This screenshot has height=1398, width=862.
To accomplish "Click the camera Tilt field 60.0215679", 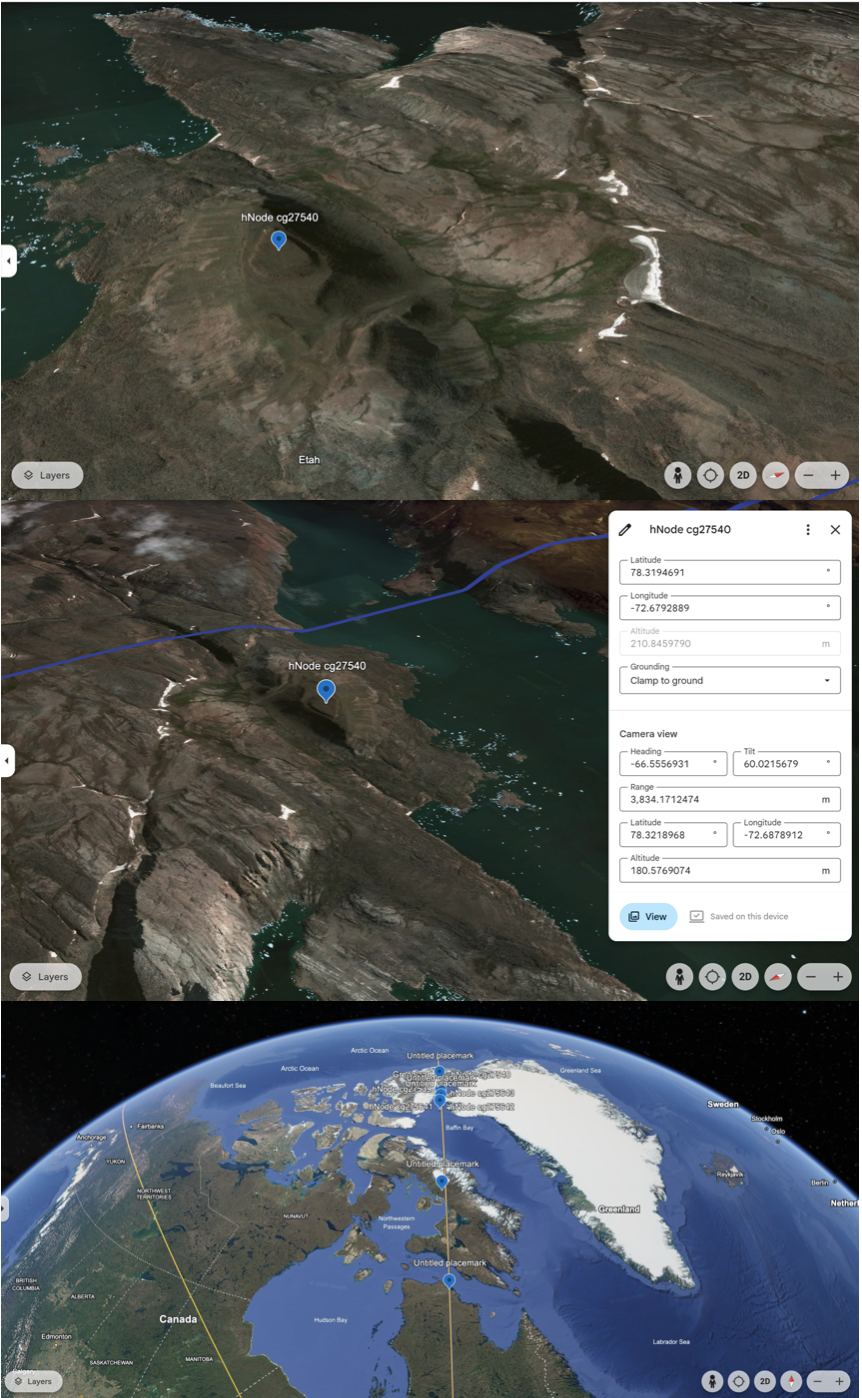I will point(786,764).
